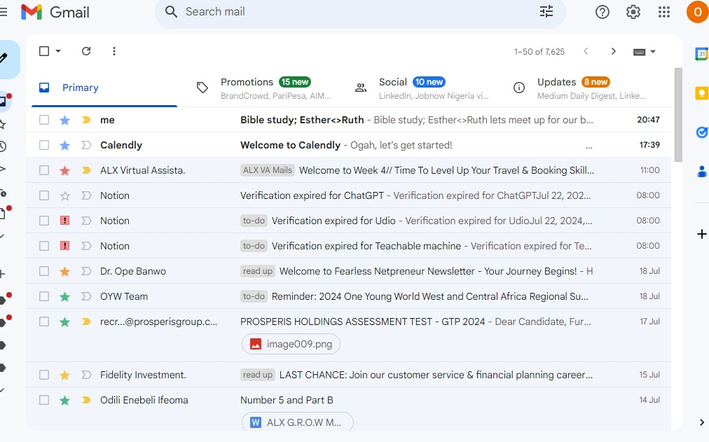Compose a new email with pencil icon

tap(5, 59)
